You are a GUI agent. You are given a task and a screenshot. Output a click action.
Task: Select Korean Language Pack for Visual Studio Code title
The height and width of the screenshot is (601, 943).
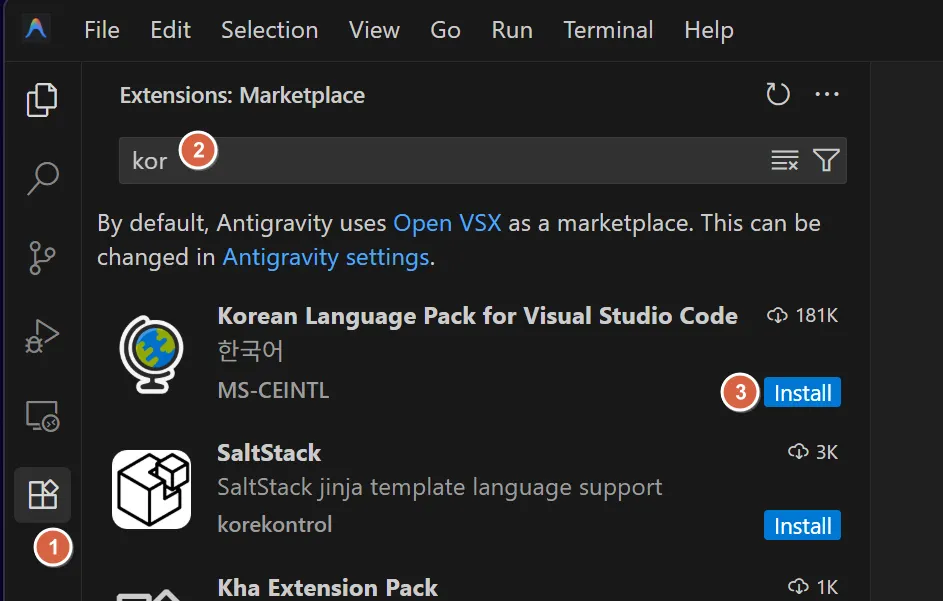point(478,316)
